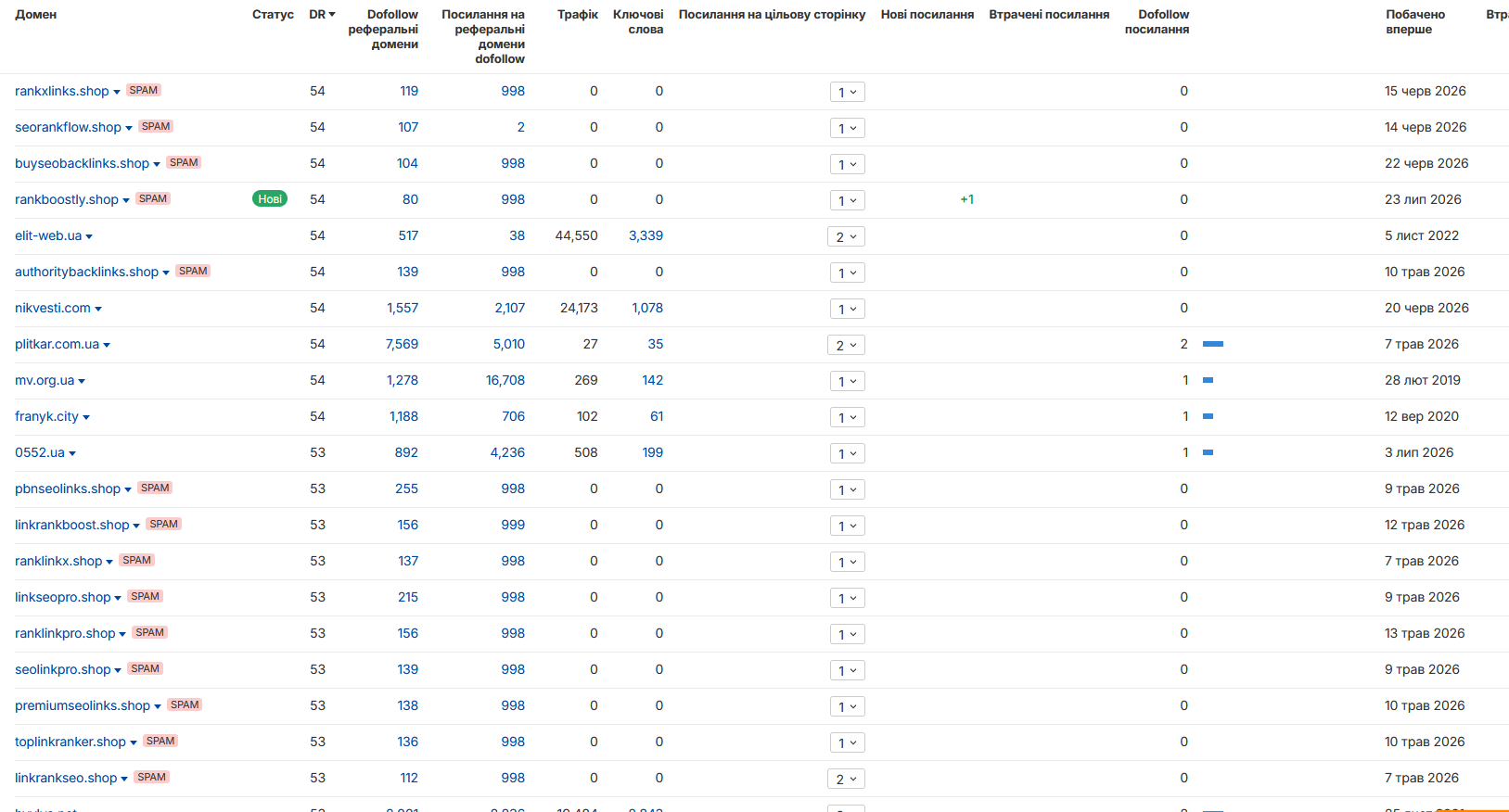1509x812 pixels.
Task: Open ranklinkpro.shop domain link
Action: click(x=65, y=633)
